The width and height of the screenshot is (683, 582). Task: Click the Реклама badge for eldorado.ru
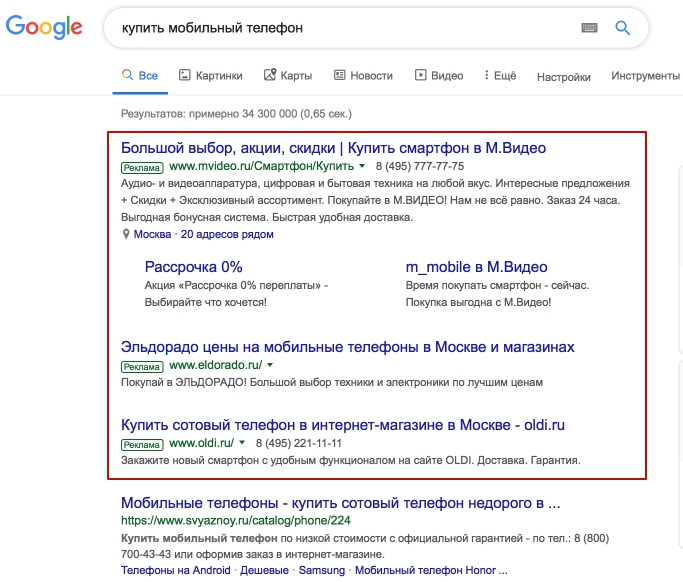(x=142, y=366)
